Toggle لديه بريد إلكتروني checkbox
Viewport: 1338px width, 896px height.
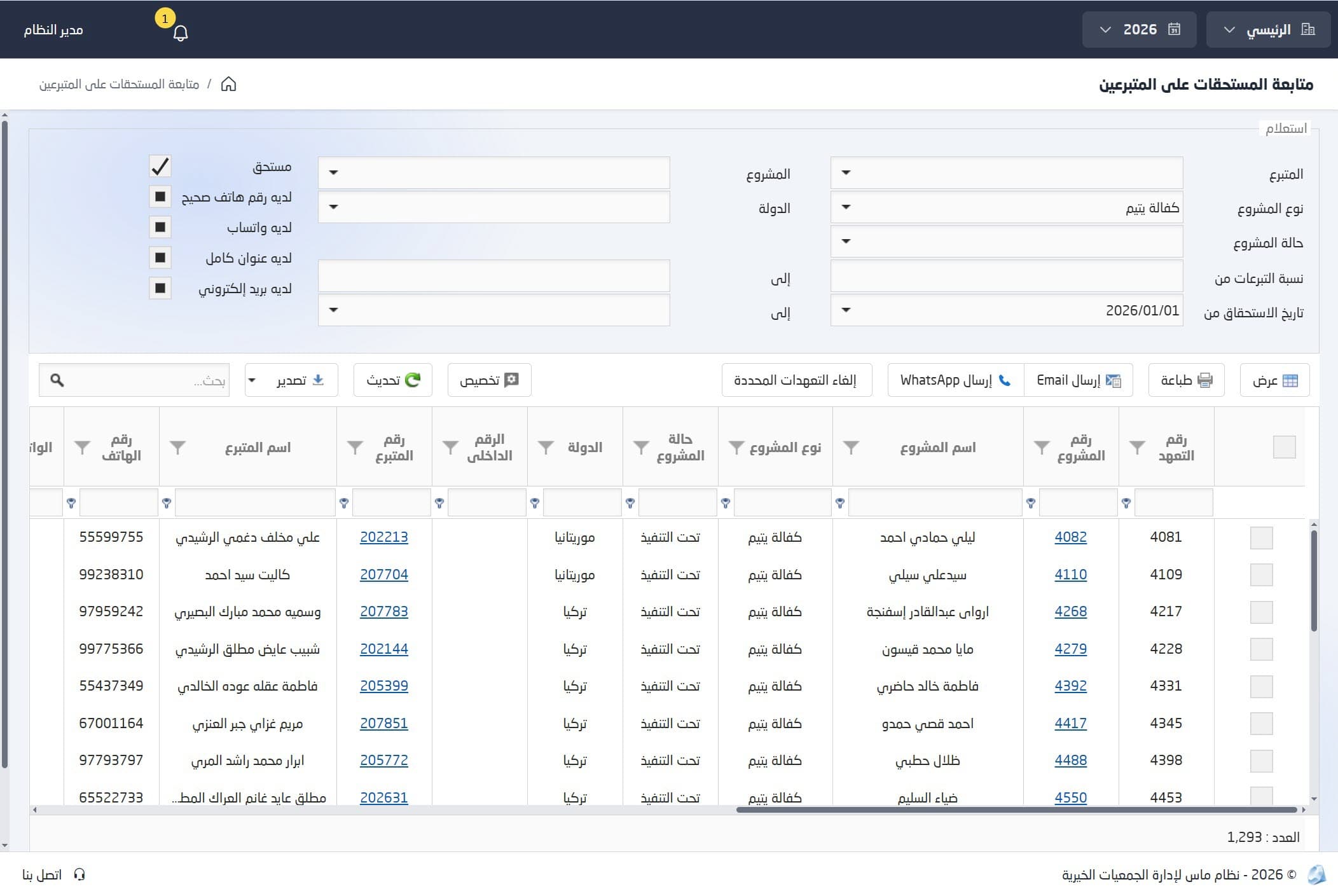coord(160,288)
